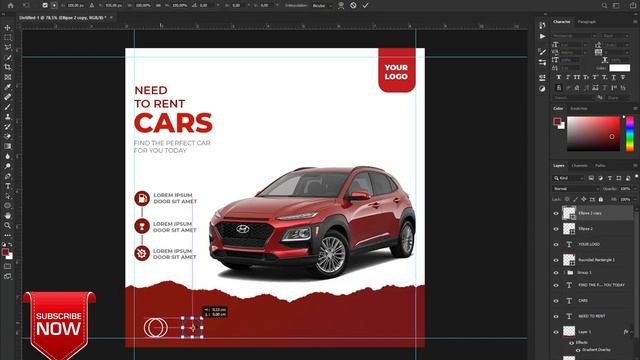Hide the Ellipse 2 layer
This screenshot has width=640, height=360.
(x=556, y=229)
